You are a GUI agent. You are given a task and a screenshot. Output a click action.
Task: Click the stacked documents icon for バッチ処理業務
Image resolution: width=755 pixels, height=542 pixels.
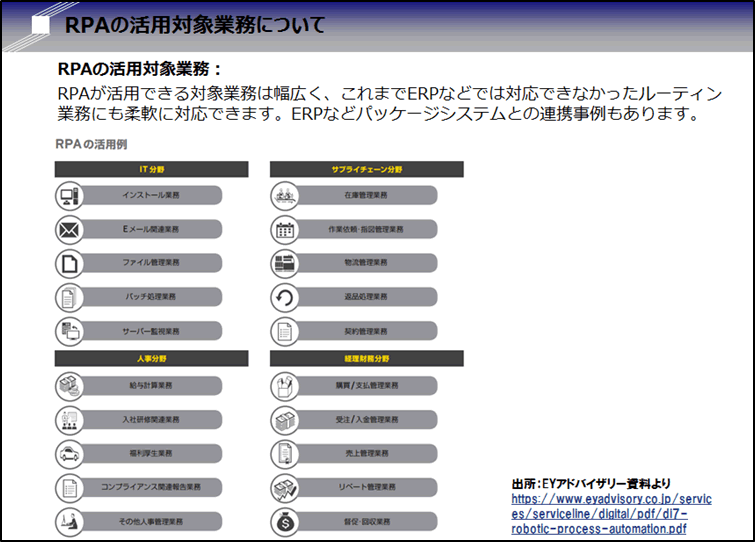click(69, 297)
